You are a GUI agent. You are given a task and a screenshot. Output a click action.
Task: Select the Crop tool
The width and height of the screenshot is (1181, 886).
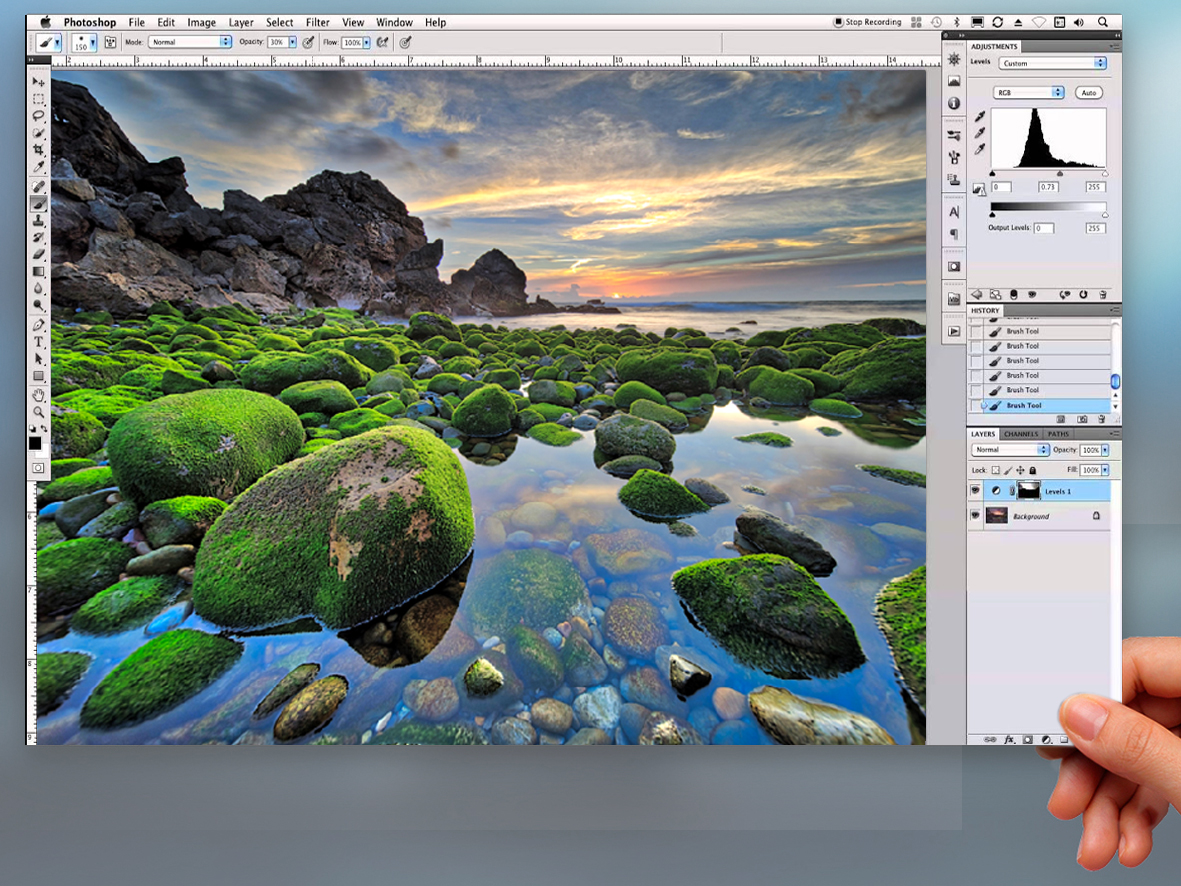(x=38, y=149)
